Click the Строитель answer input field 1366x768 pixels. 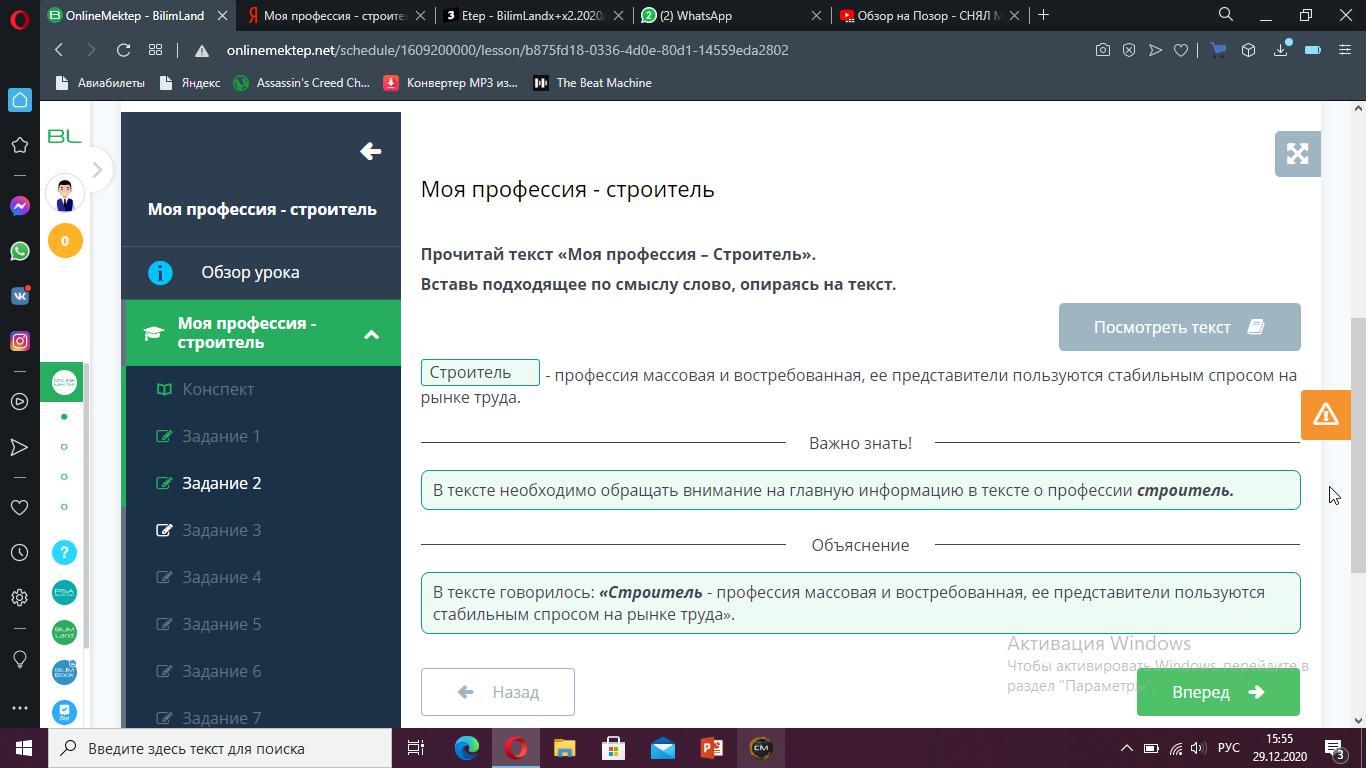tap(480, 373)
